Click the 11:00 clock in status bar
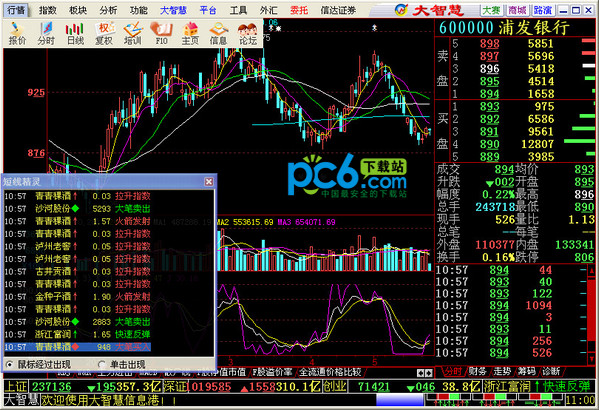 [580, 400]
